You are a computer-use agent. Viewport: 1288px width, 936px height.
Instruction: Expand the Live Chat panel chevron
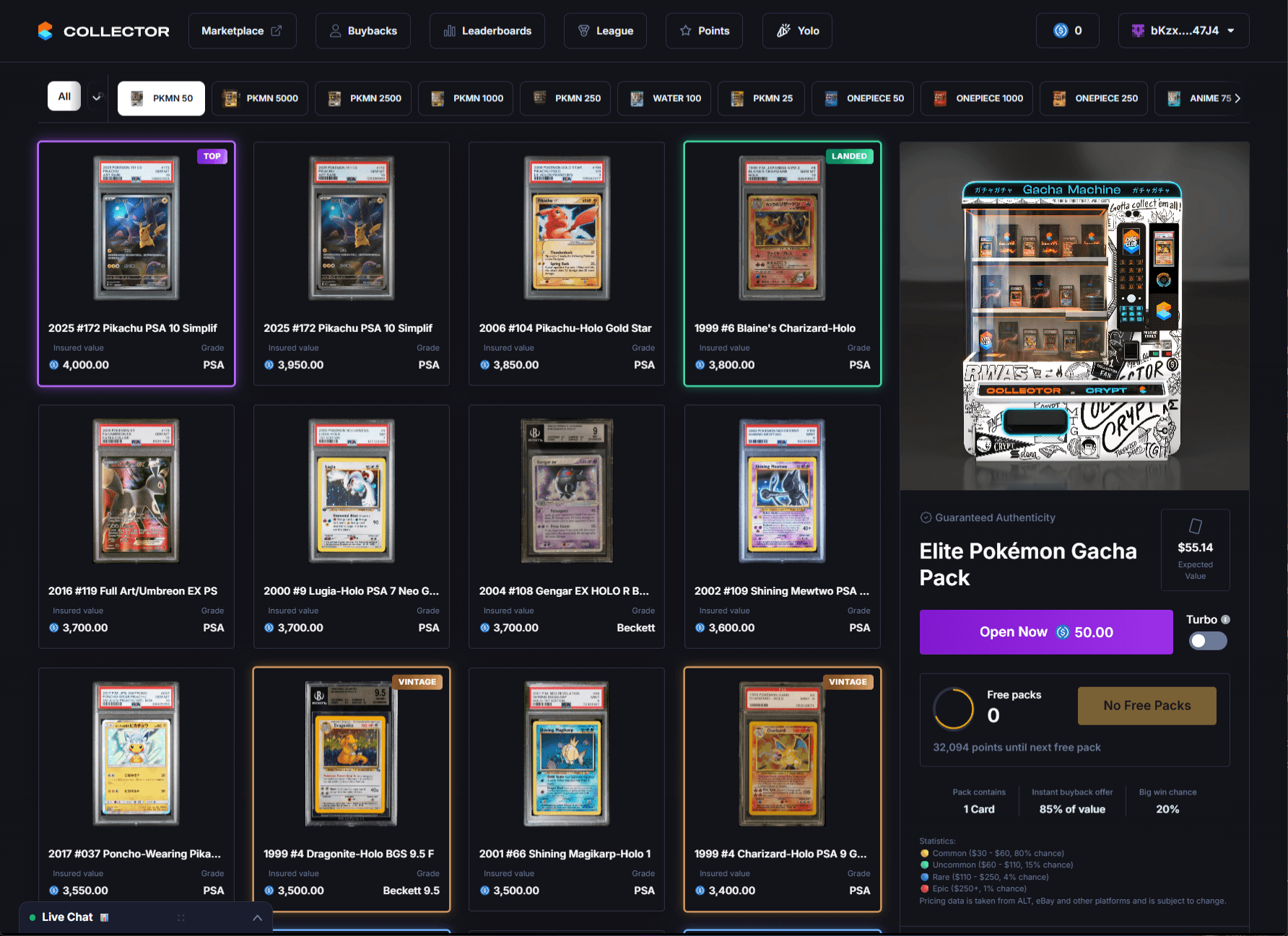(x=258, y=918)
